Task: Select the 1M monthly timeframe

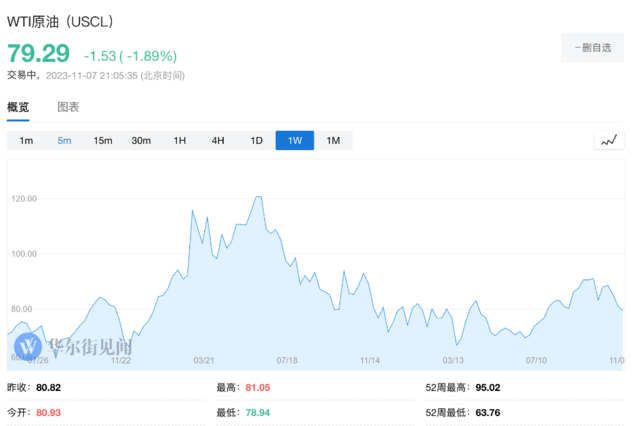Action: point(333,141)
